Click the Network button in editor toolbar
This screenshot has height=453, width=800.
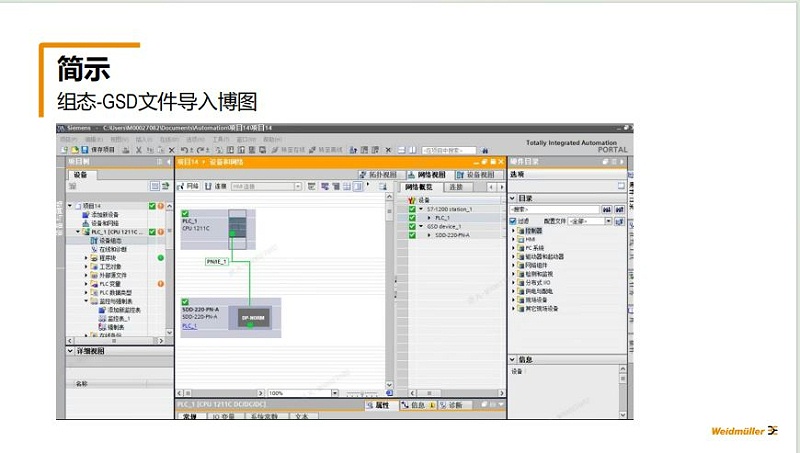point(188,186)
